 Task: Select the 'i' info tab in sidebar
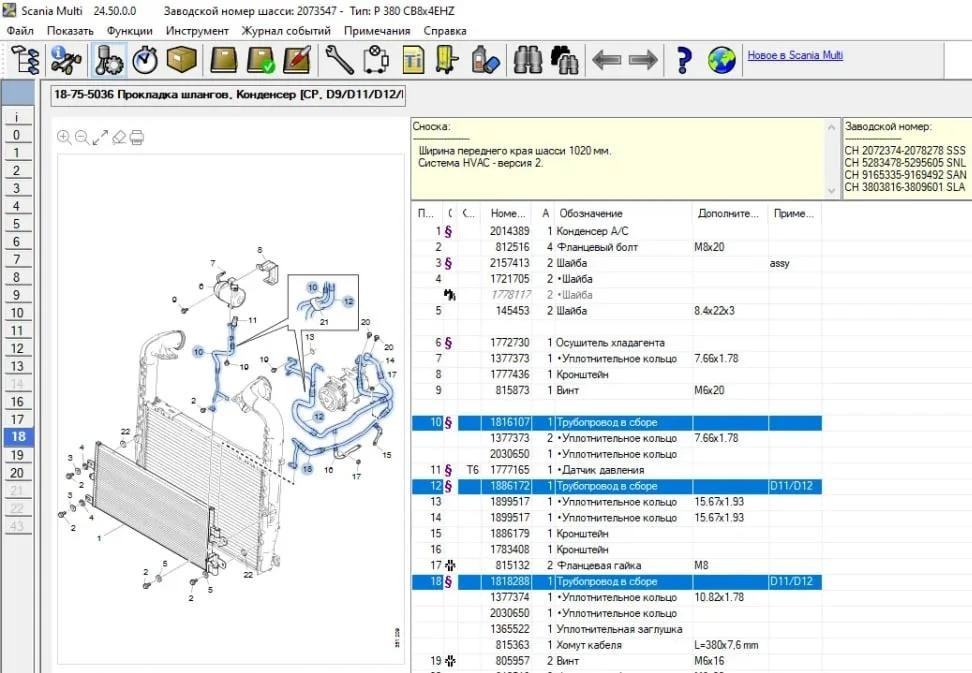pos(17,117)
